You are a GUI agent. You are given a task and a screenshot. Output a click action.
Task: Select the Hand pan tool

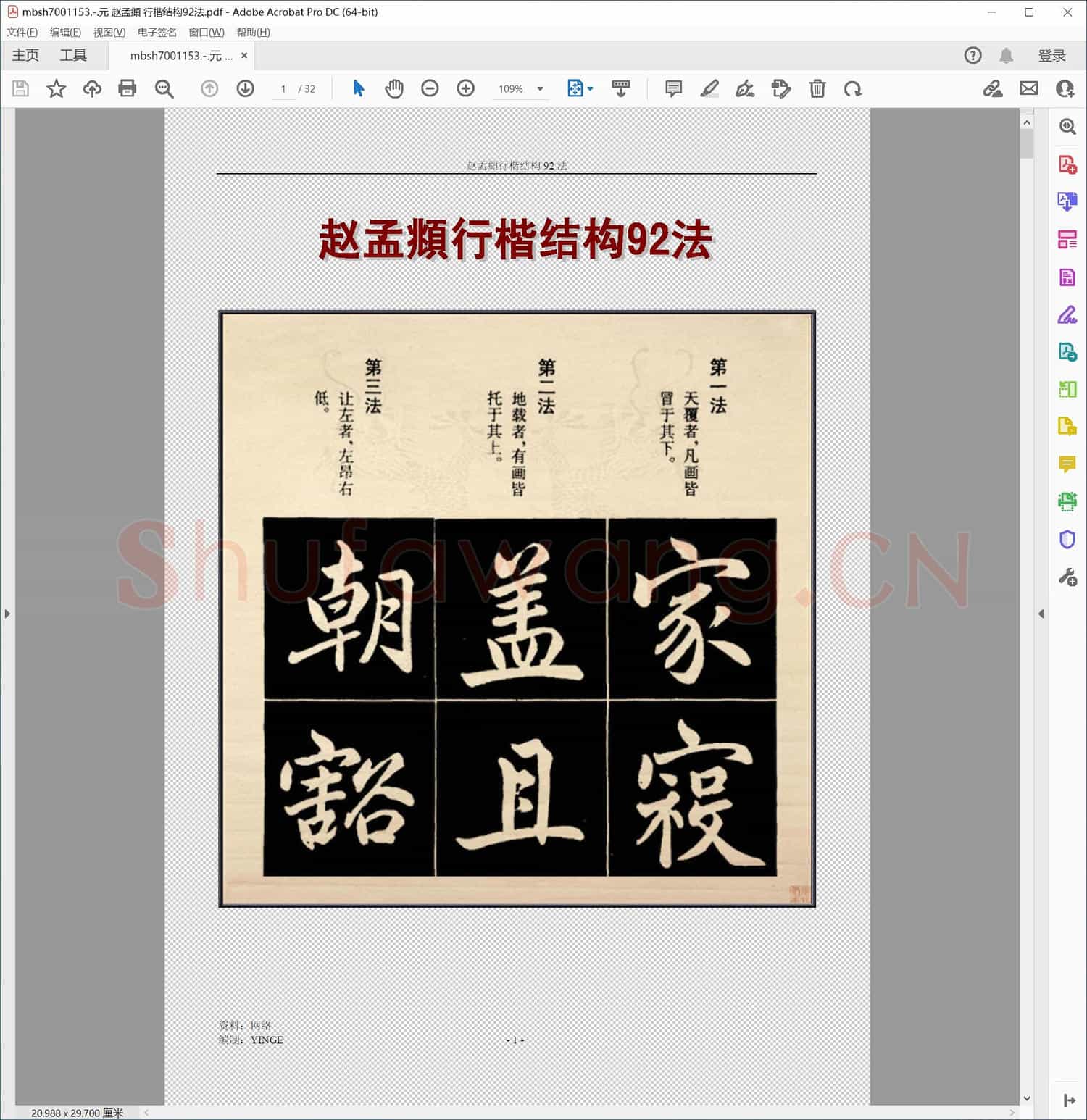393,88
